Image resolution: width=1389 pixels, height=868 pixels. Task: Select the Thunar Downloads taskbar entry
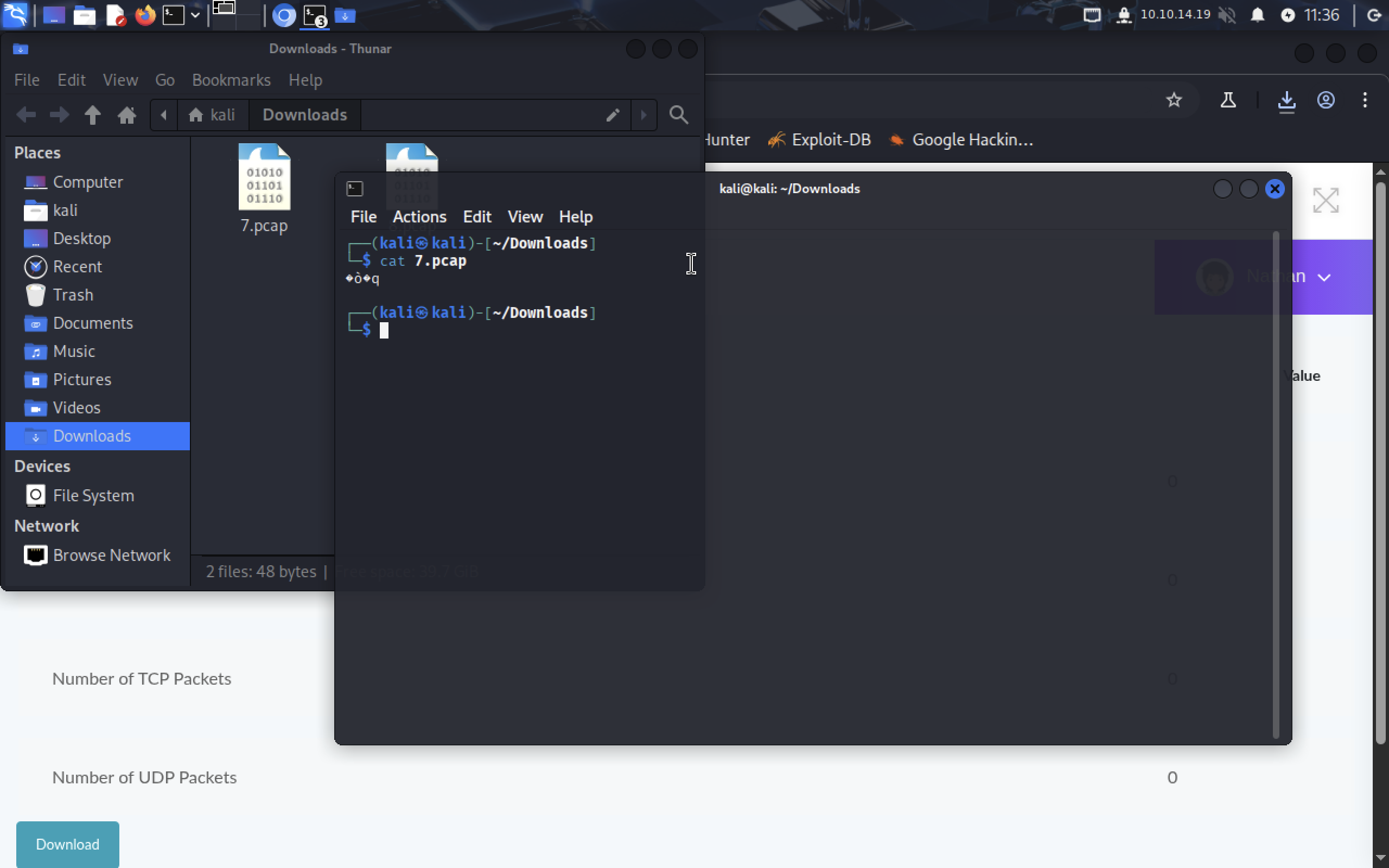[345, 16]
